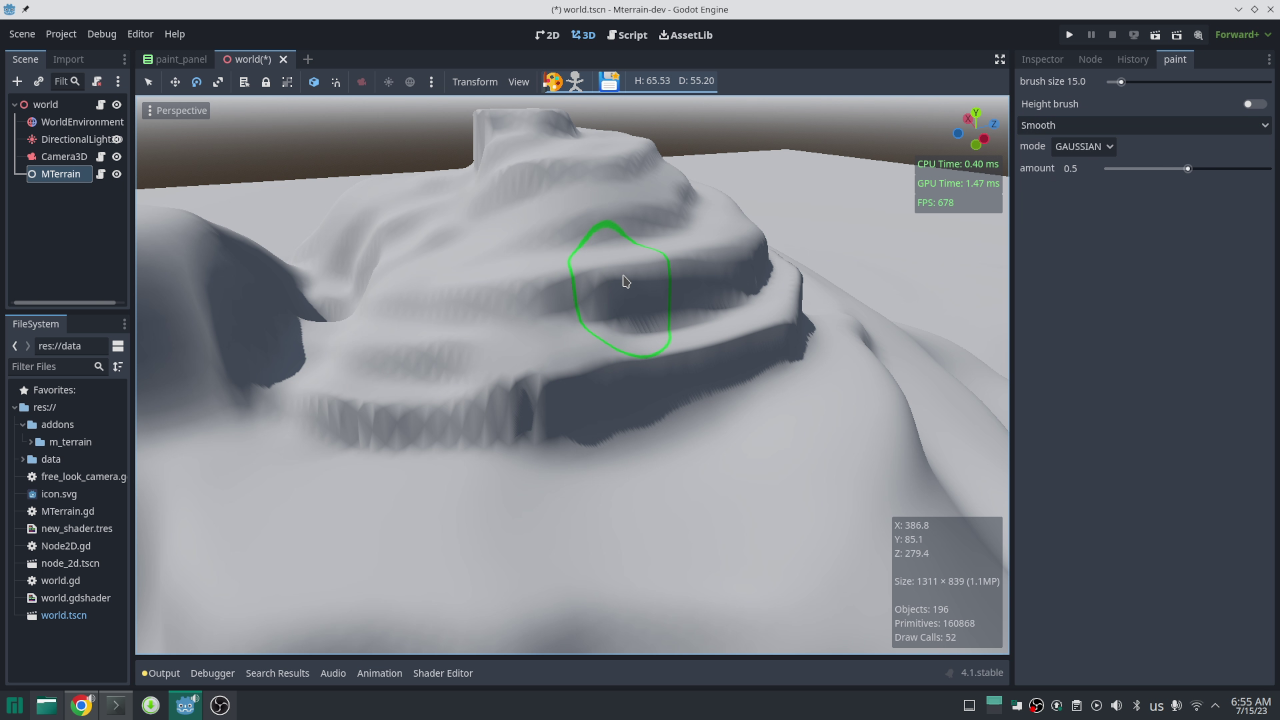Open the Shader Editor panel
The height and width of the screenshot is (720, 1280).
pos(443,673)
